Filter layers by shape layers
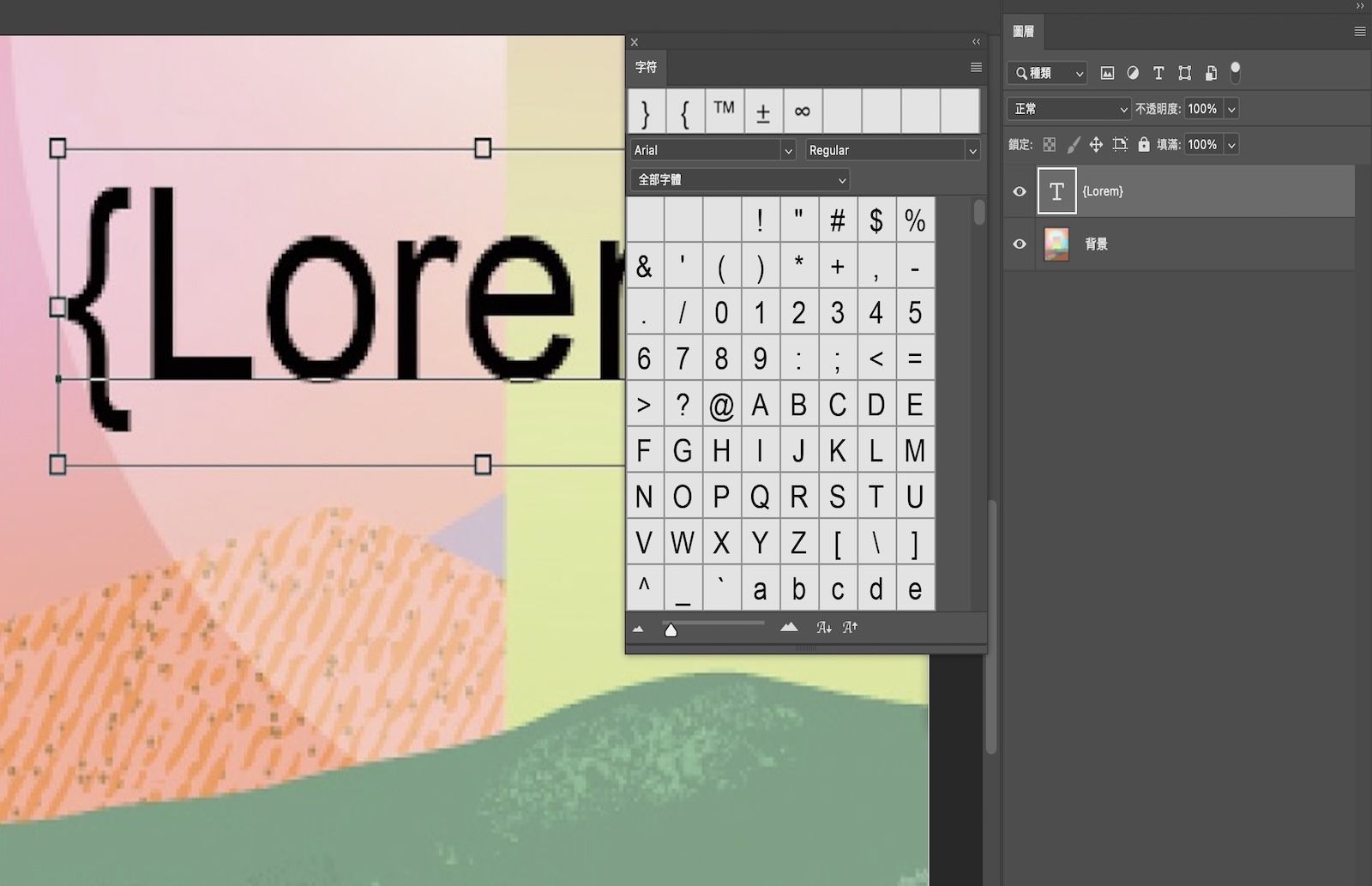 coord(1184,73)
